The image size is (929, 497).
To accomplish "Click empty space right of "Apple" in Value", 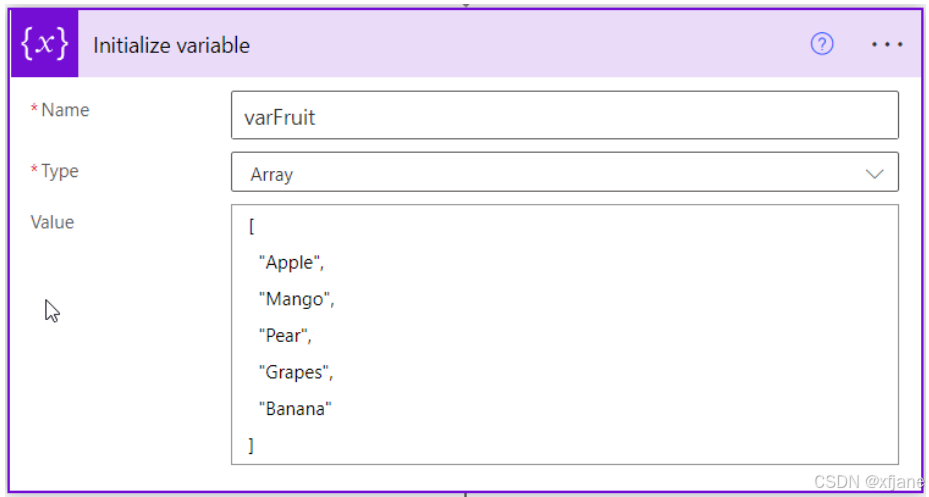I will (600, 263).
